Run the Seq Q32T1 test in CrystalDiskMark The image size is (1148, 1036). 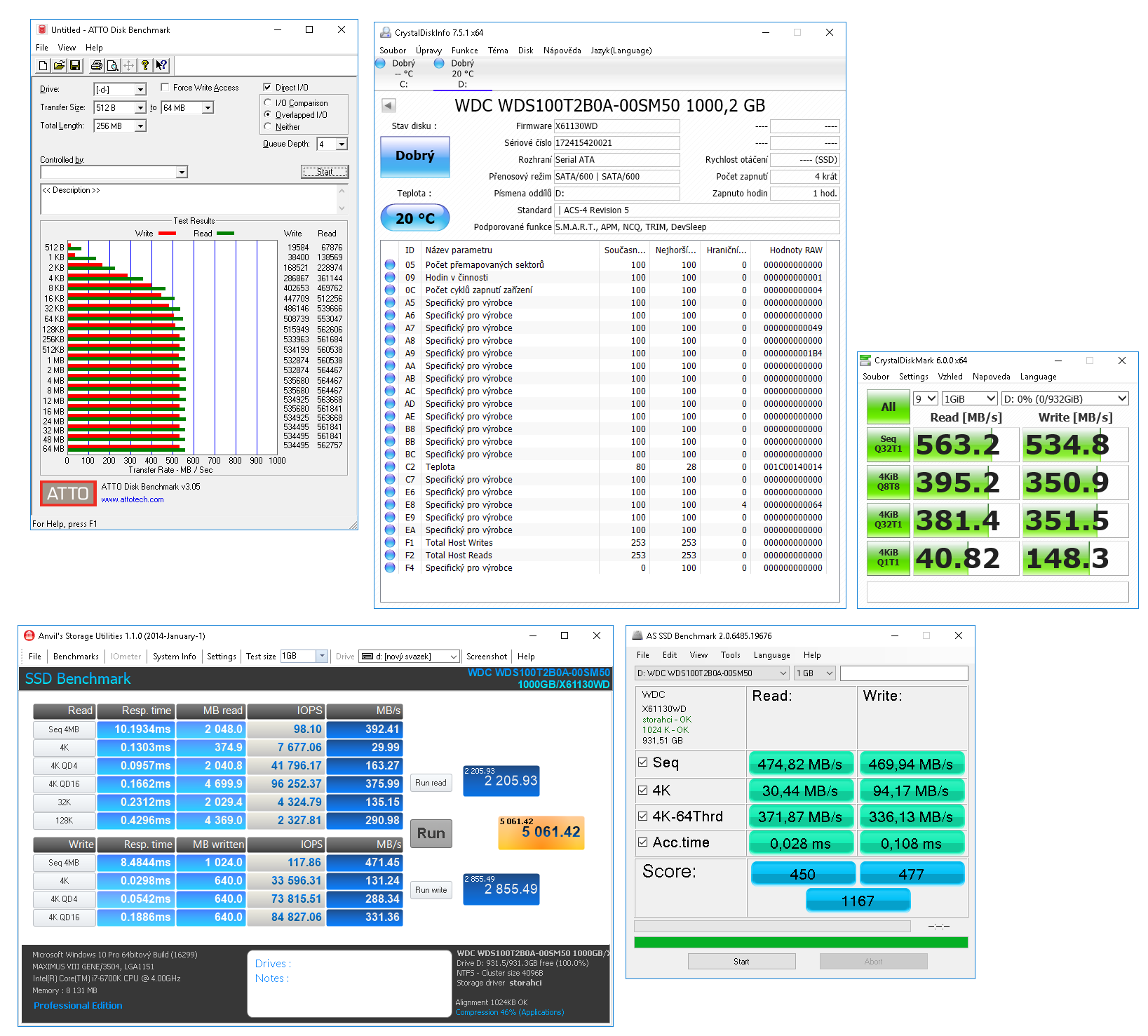[x=889, y=444]
